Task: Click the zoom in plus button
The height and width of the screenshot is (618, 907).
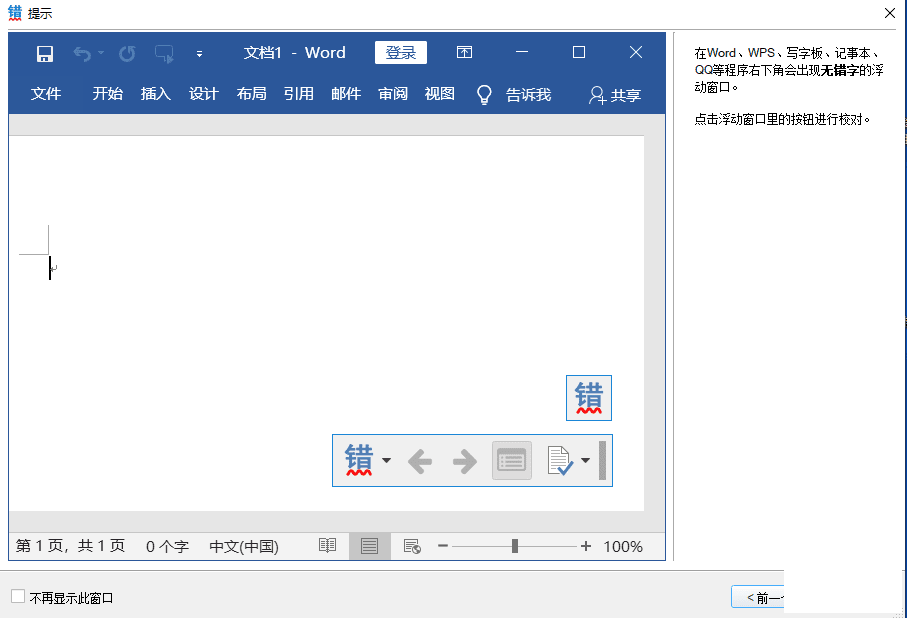Action: pyautogui.click(x=586, y=546)
